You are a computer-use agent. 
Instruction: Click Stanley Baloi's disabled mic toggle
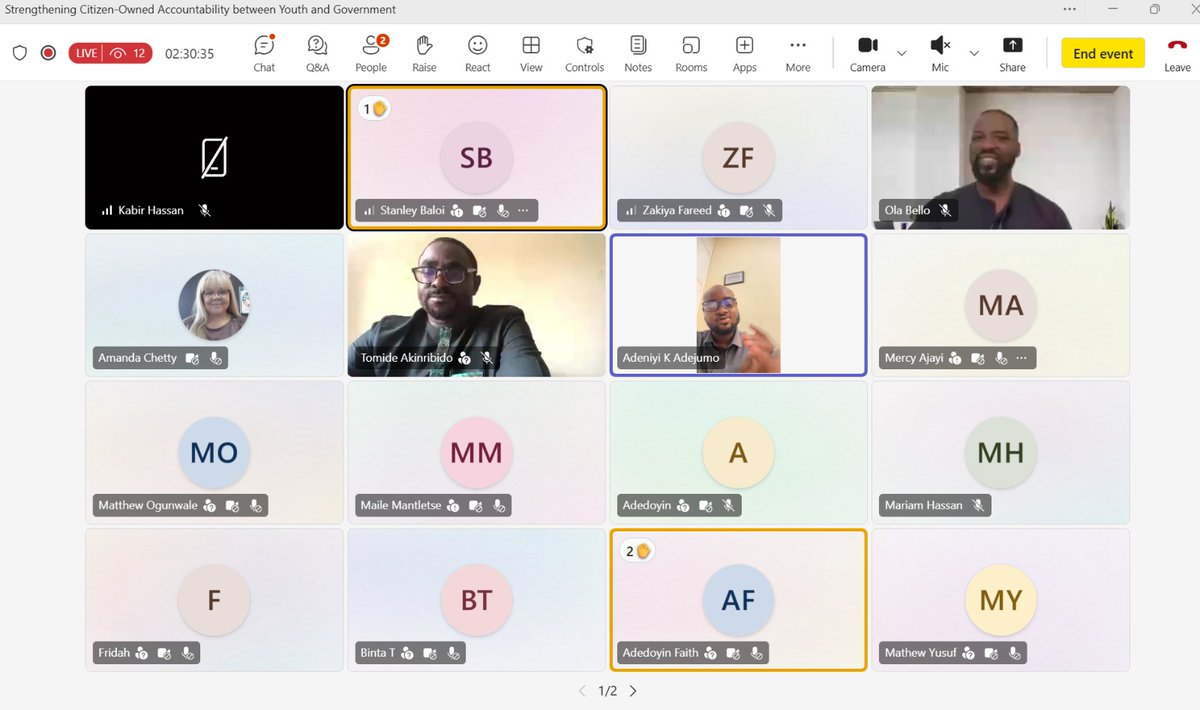pos(502,211)
